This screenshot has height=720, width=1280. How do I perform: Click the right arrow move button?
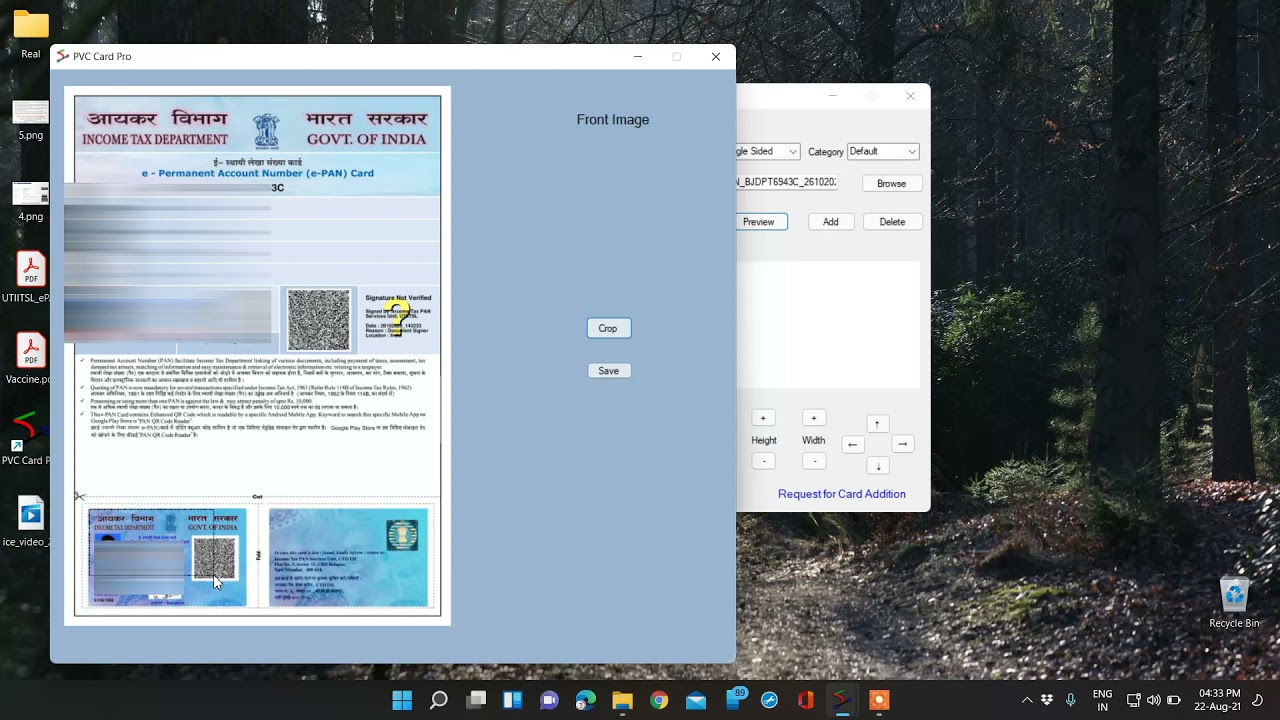click(902, 444)
